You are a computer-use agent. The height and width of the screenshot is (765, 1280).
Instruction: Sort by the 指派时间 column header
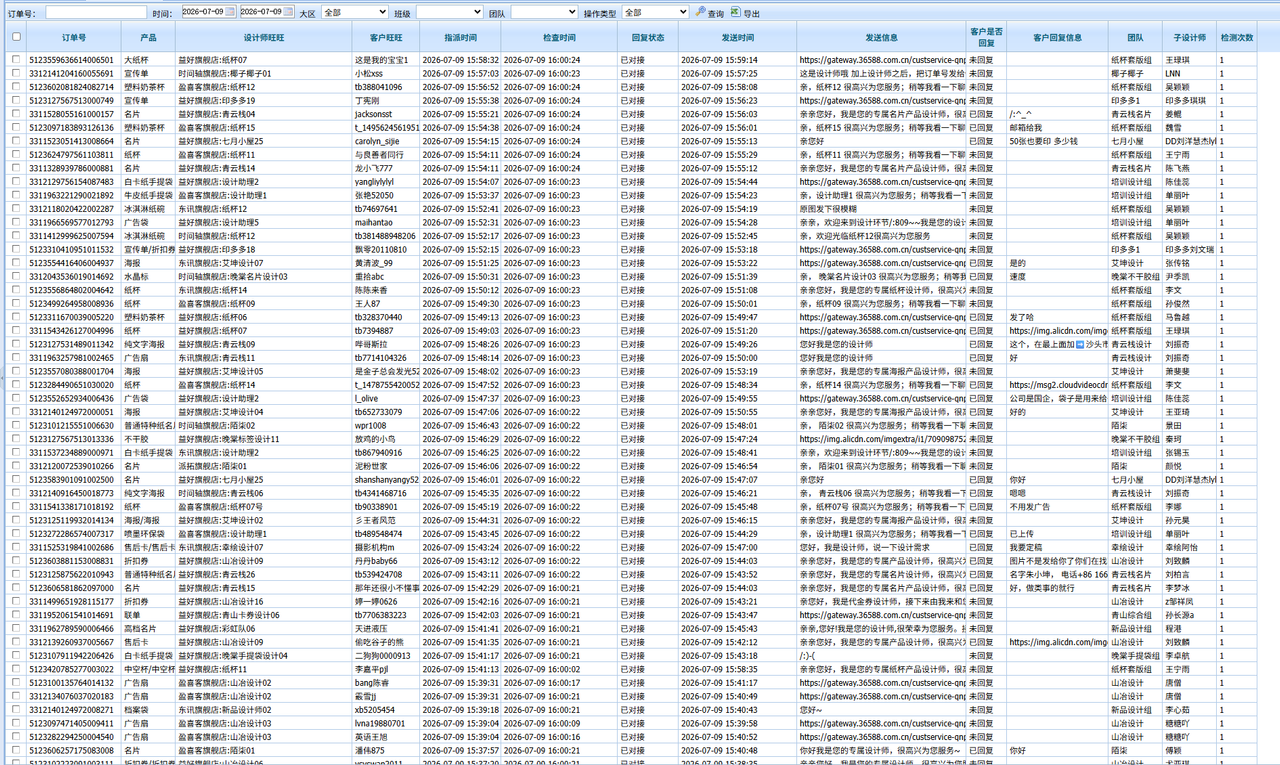(x=460, y=37)
